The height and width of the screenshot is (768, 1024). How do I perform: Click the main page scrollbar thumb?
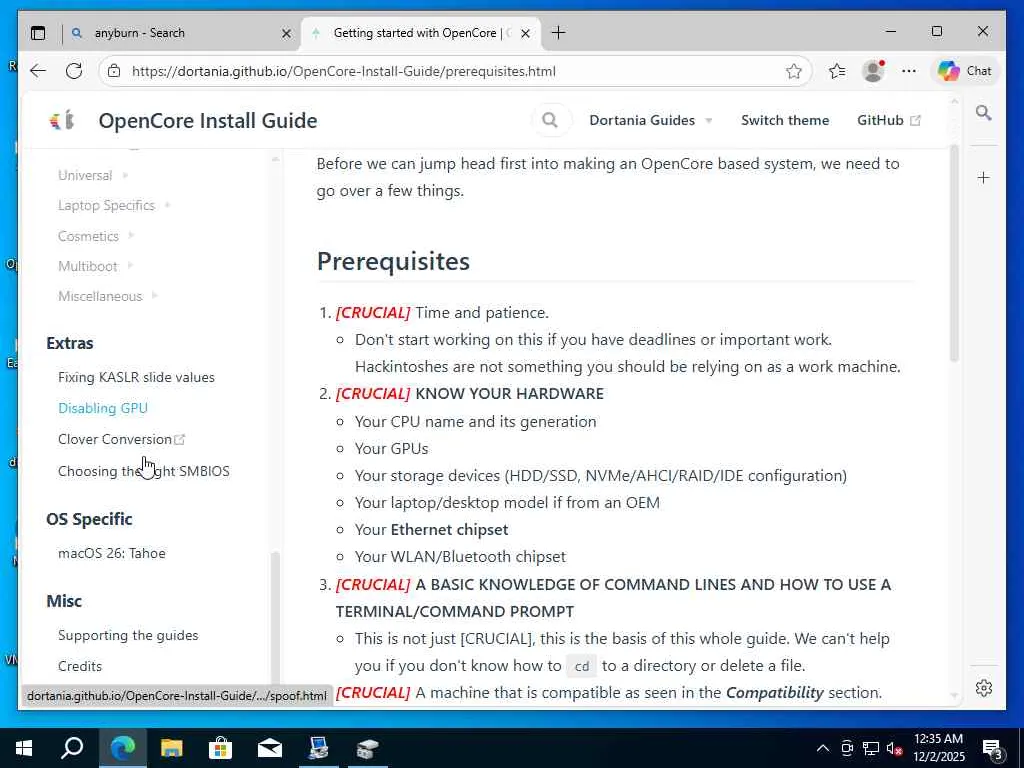click(x=954, y=253)
